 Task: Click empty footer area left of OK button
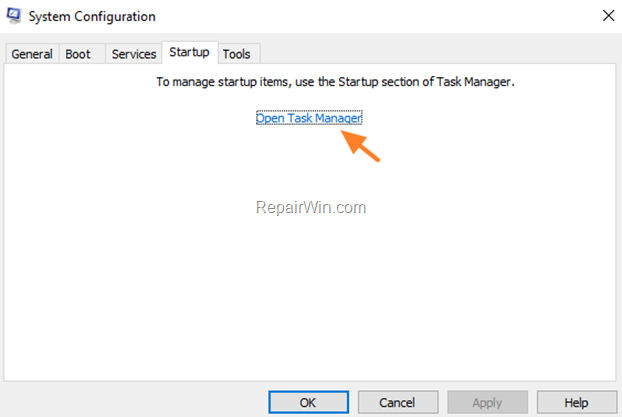tap(135, 402)
